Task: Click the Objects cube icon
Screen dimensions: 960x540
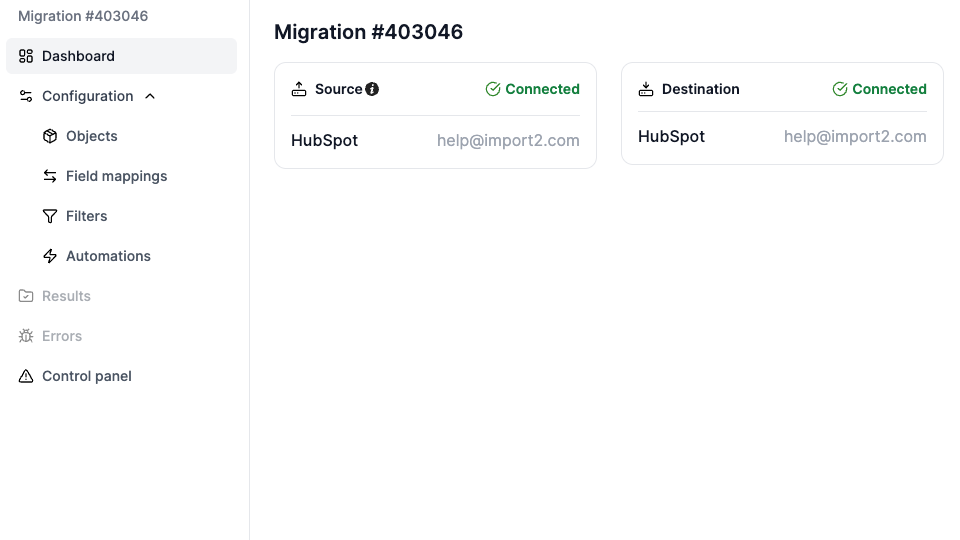Action: pos(50,136)
